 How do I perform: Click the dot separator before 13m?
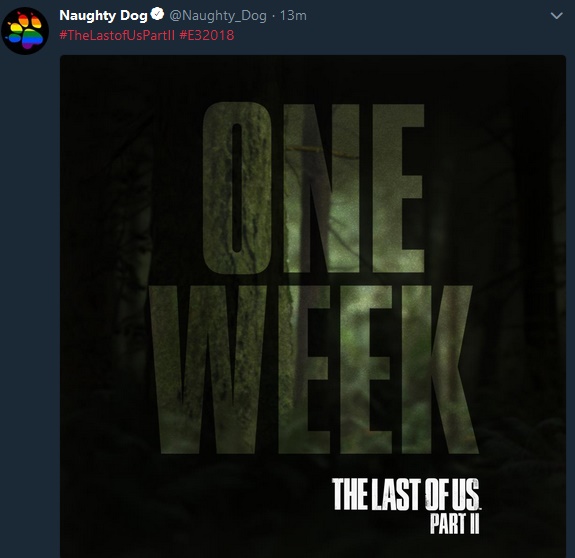point(274,16)
